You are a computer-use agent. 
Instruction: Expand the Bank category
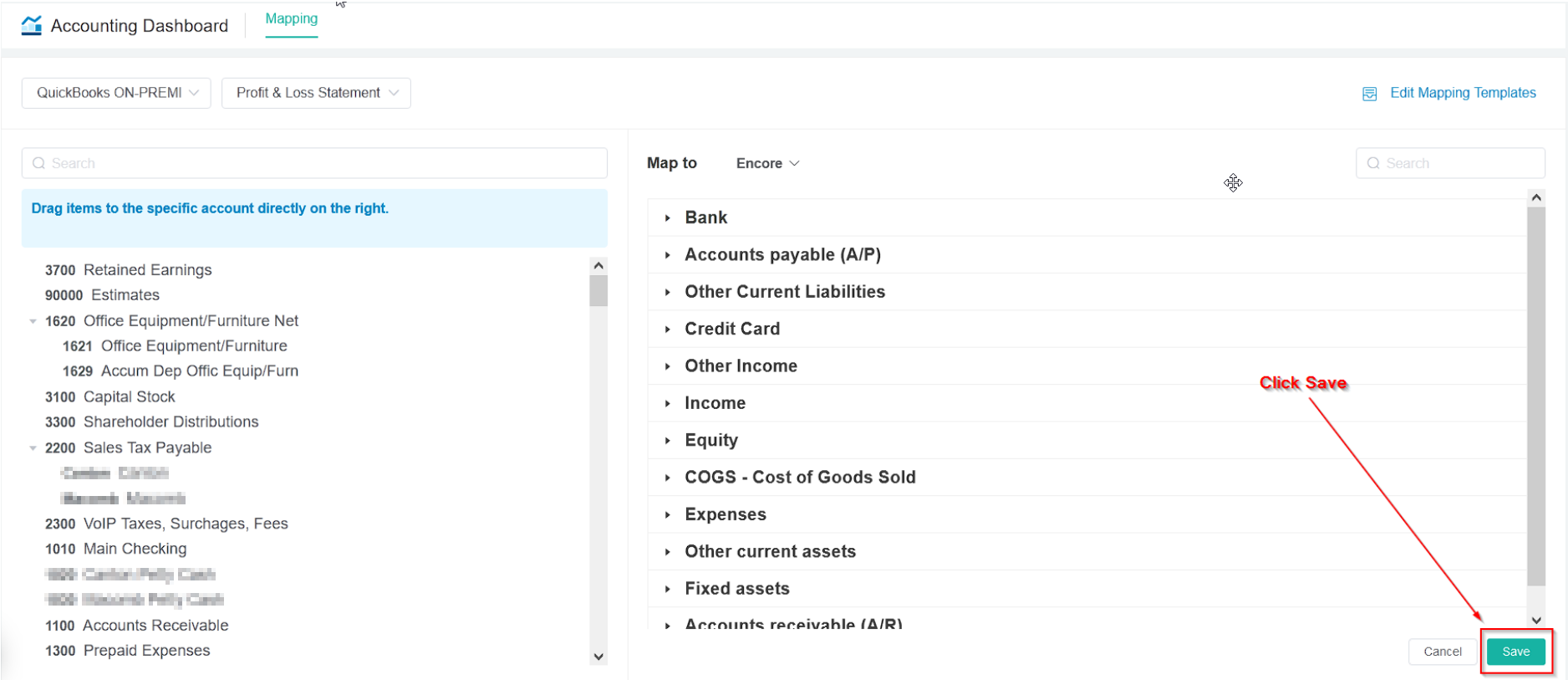668,218
